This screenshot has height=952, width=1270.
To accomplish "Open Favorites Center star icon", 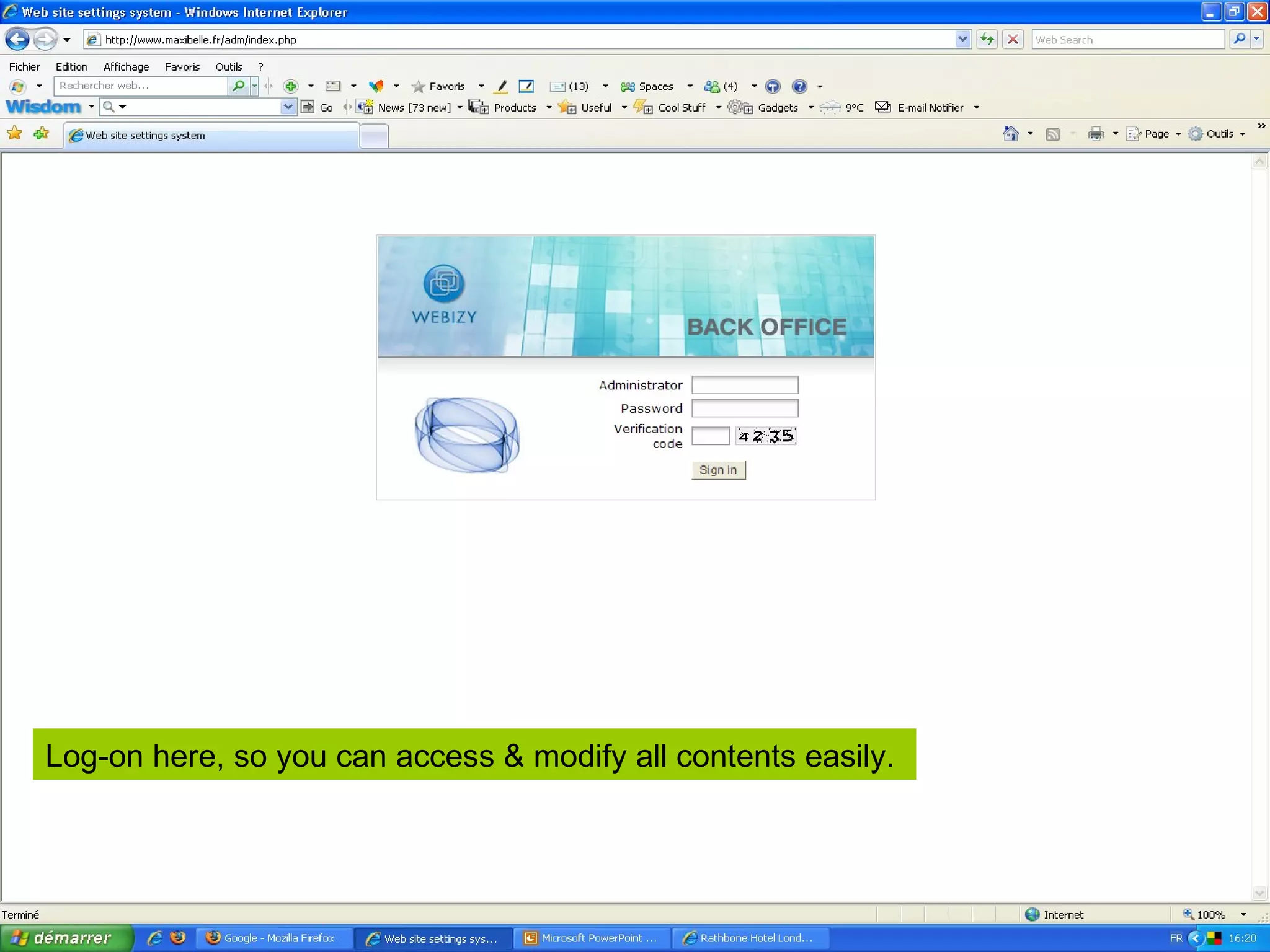I will (x=14, y=134).
